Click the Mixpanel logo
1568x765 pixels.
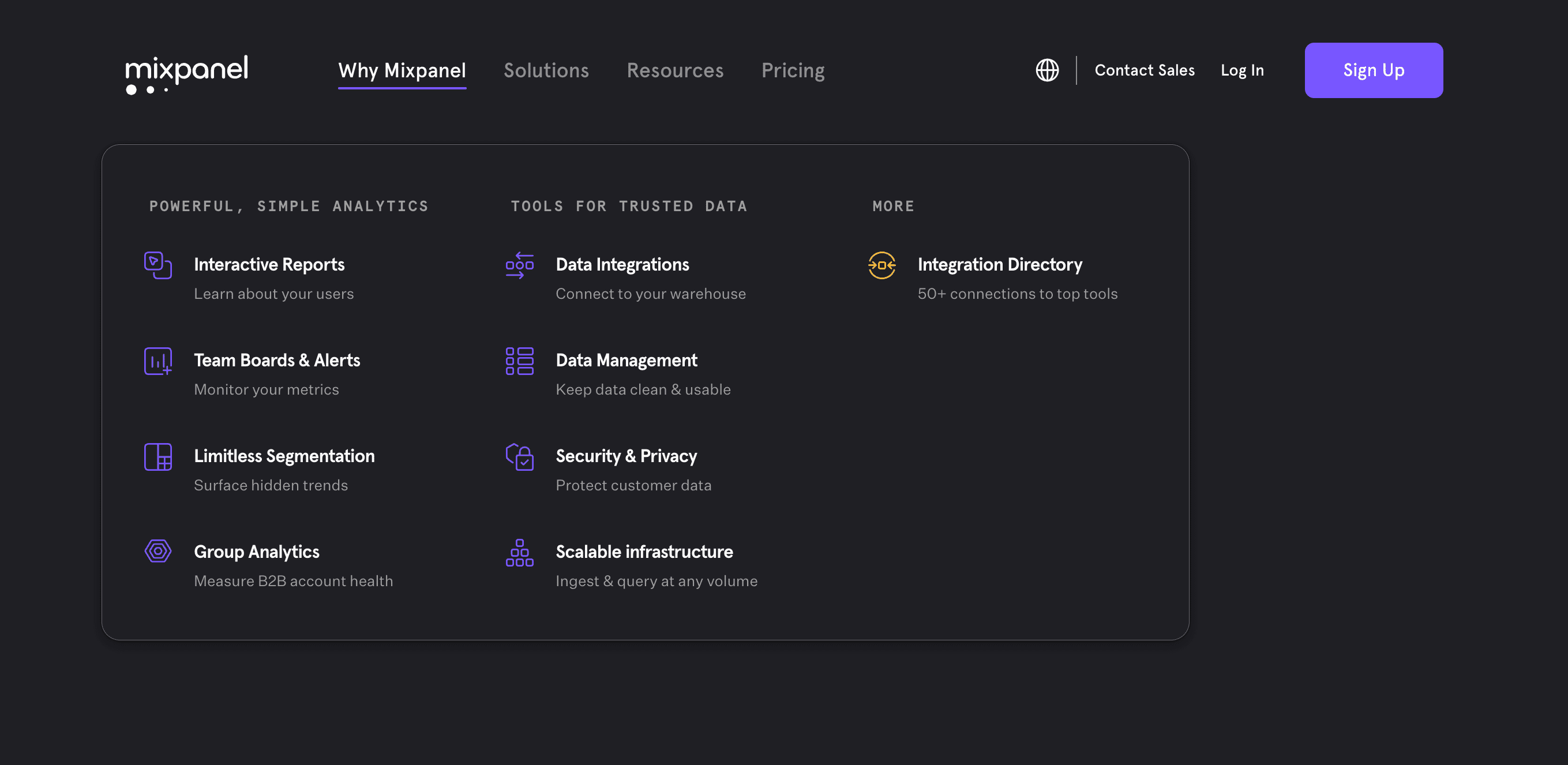187,74
